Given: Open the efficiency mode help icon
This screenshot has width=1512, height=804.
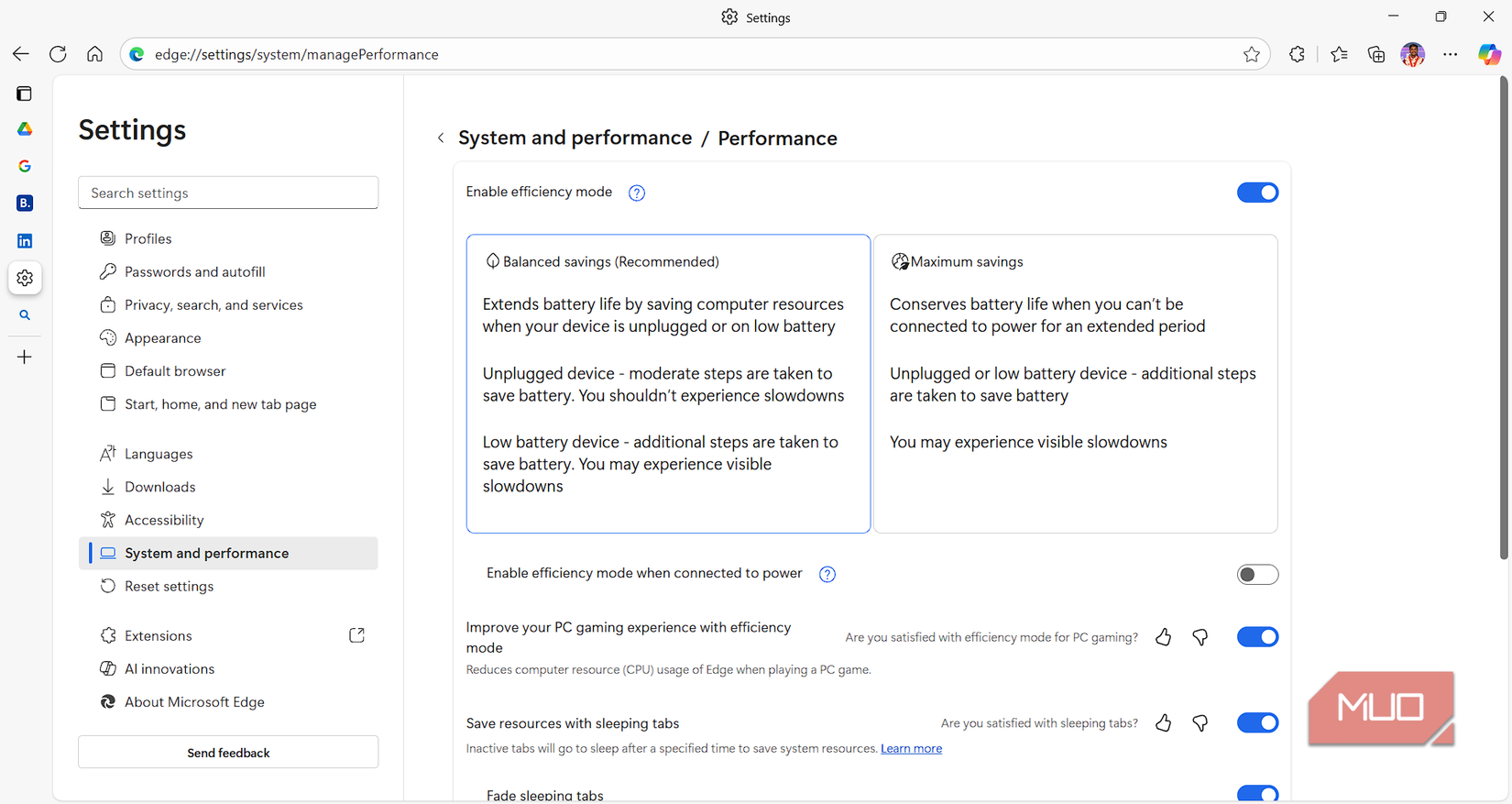Looking at the screenshot, I should [x=637, y=193].
